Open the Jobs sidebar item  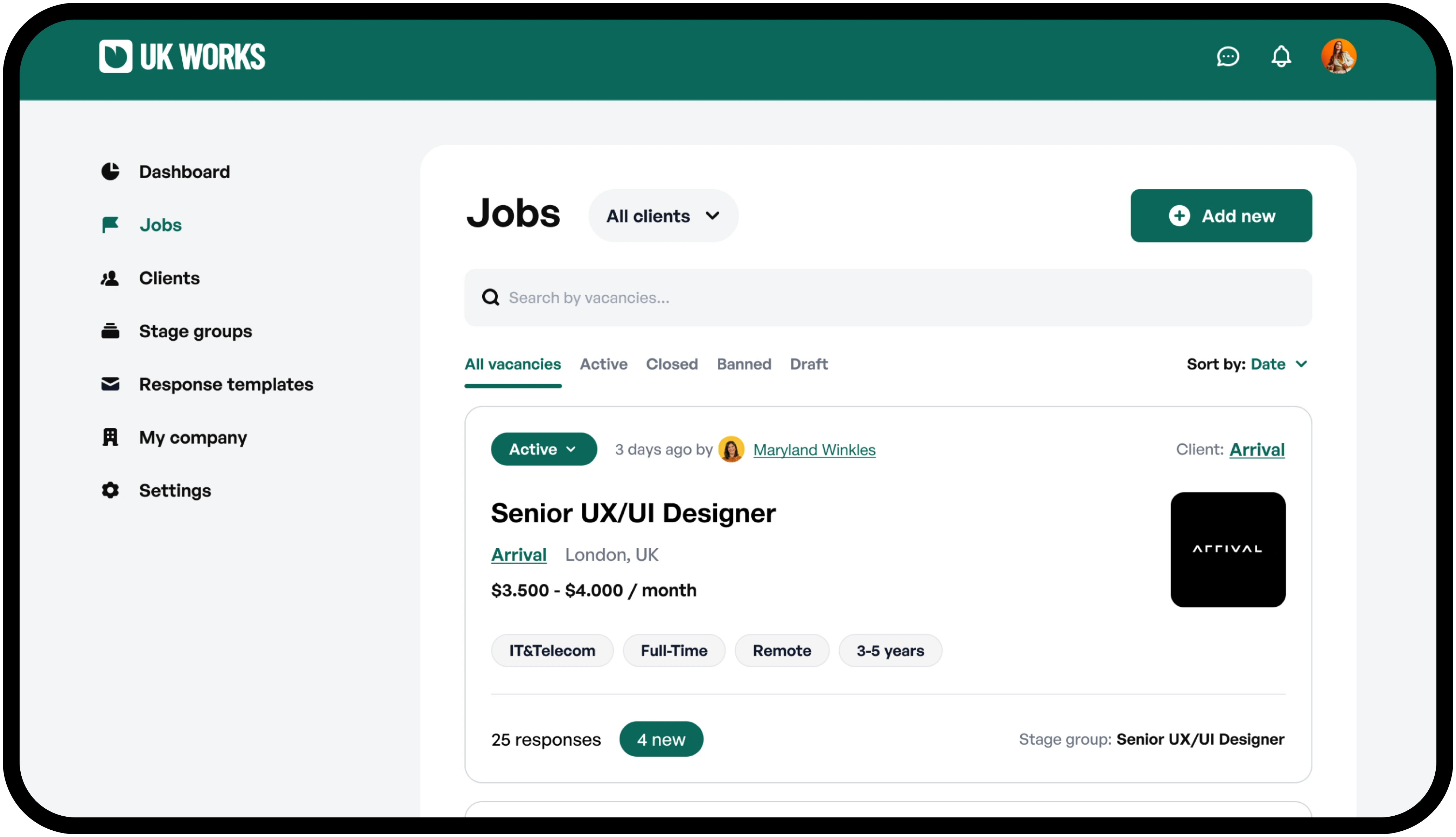point(160,225)
